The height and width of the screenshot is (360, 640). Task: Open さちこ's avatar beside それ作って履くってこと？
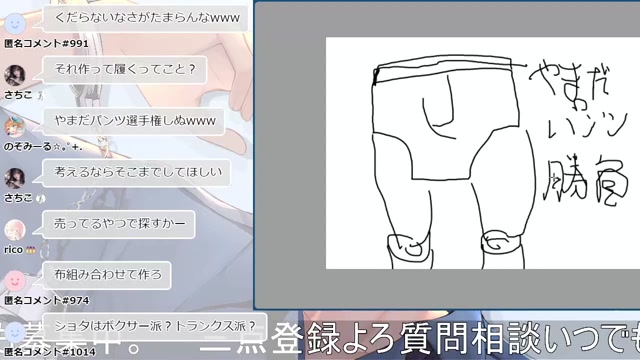(15, 76)
